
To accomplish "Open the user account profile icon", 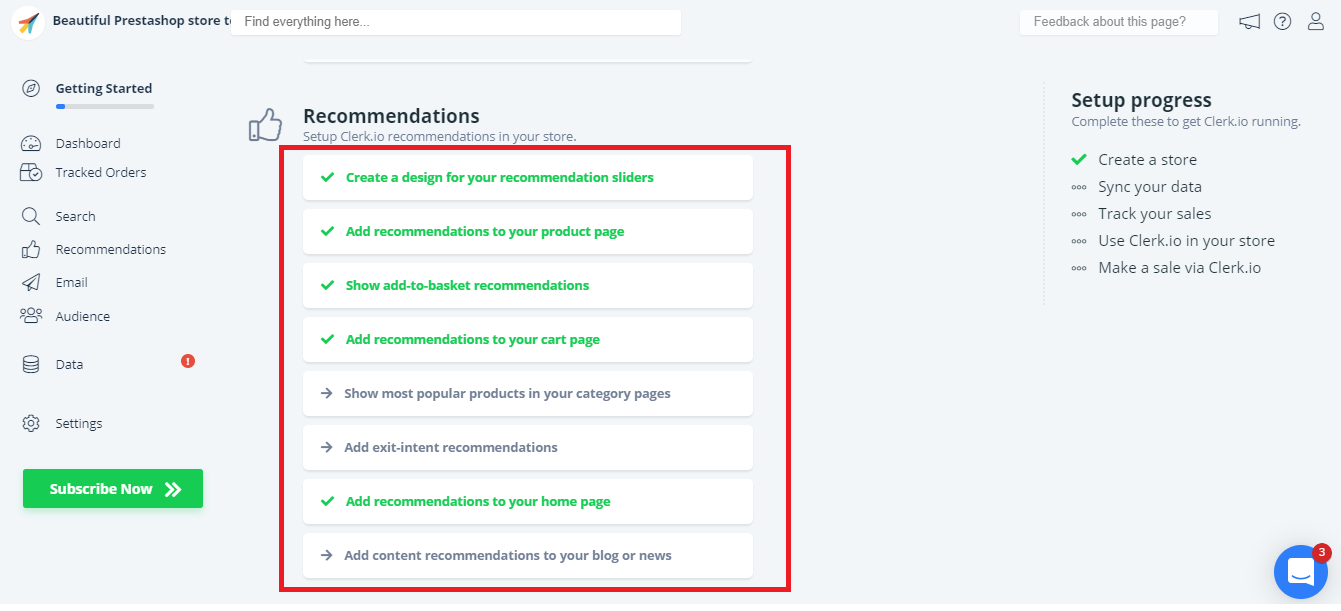I will pyautogui.click(x=1316, y=22).
